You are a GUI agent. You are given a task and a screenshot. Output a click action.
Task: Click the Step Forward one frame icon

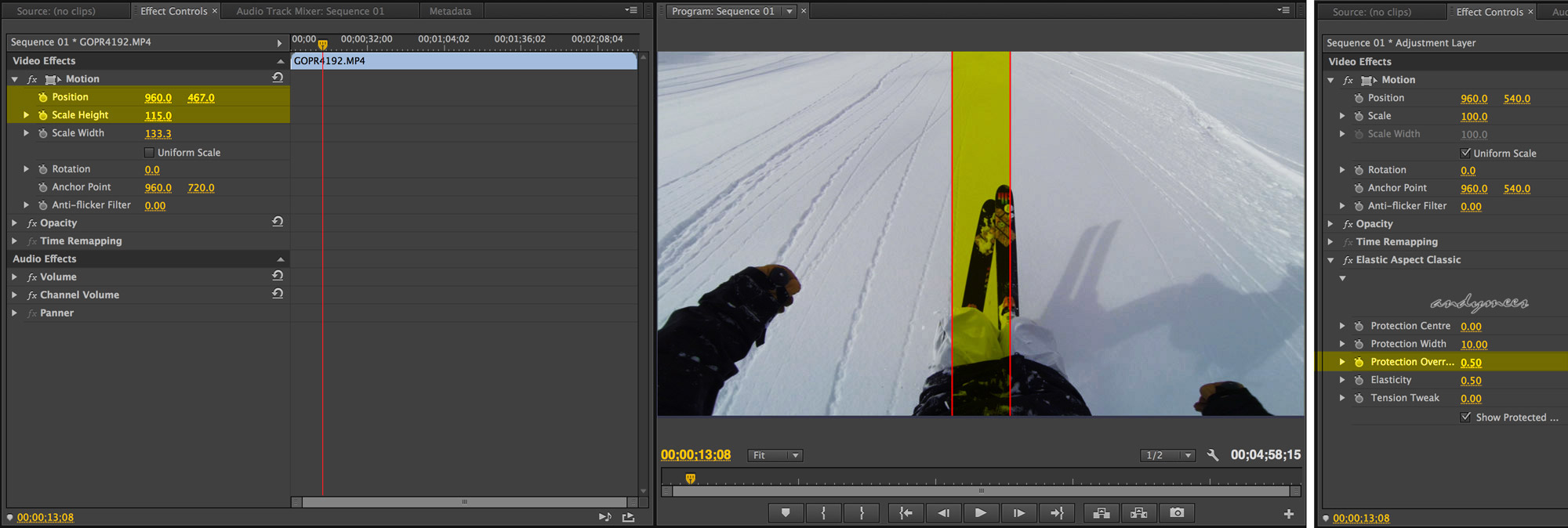tap(1018, 513)
